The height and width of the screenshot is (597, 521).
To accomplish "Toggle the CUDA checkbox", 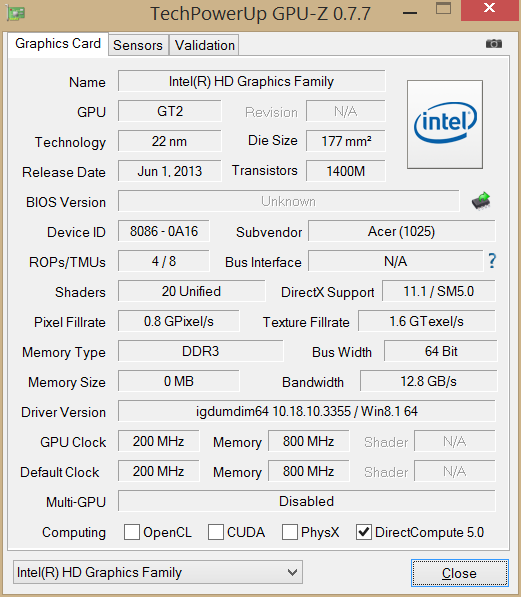I will coord(216,532).
